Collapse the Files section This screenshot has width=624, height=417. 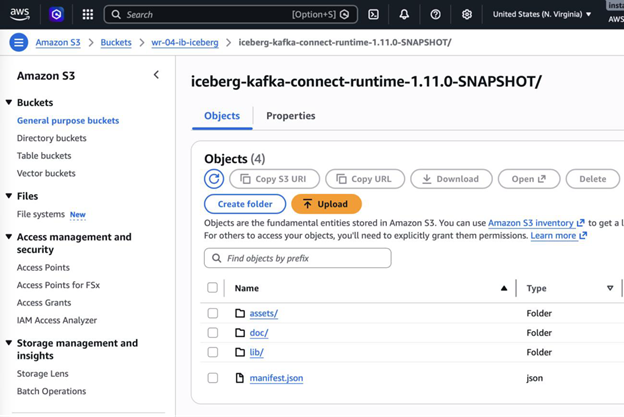(9, 196)
